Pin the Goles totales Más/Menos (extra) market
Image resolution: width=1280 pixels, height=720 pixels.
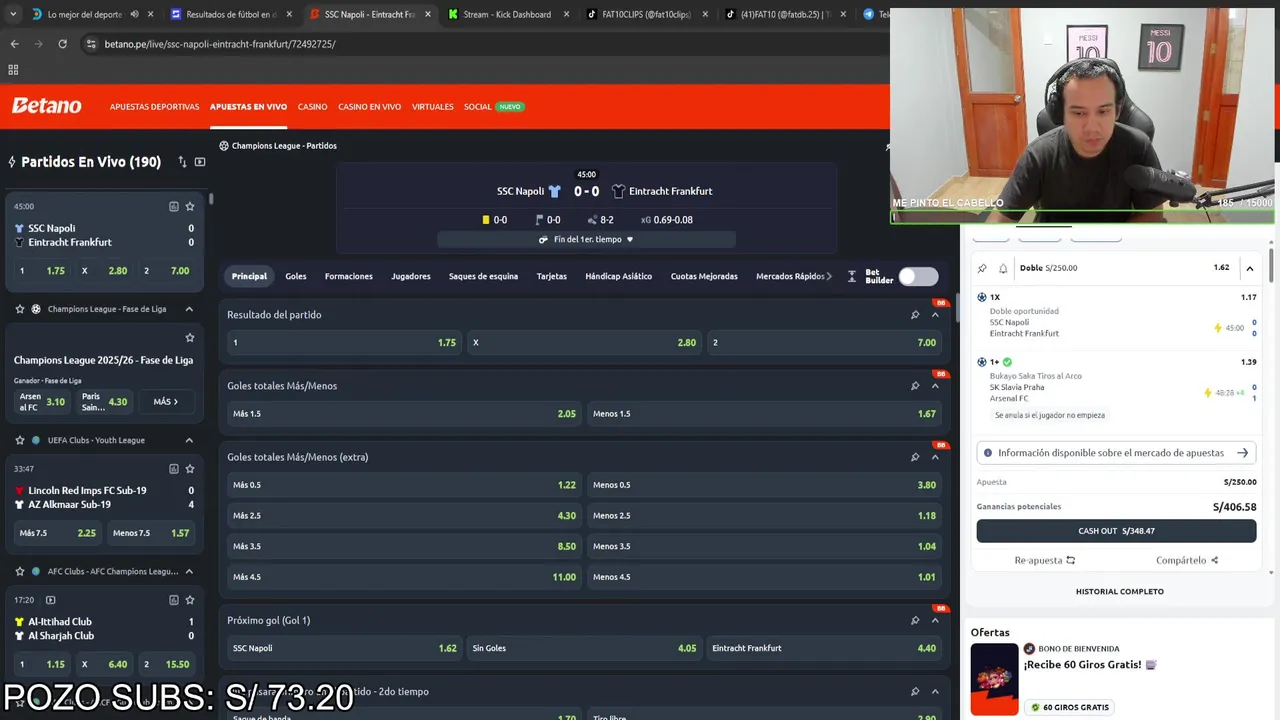click(915, 457)
